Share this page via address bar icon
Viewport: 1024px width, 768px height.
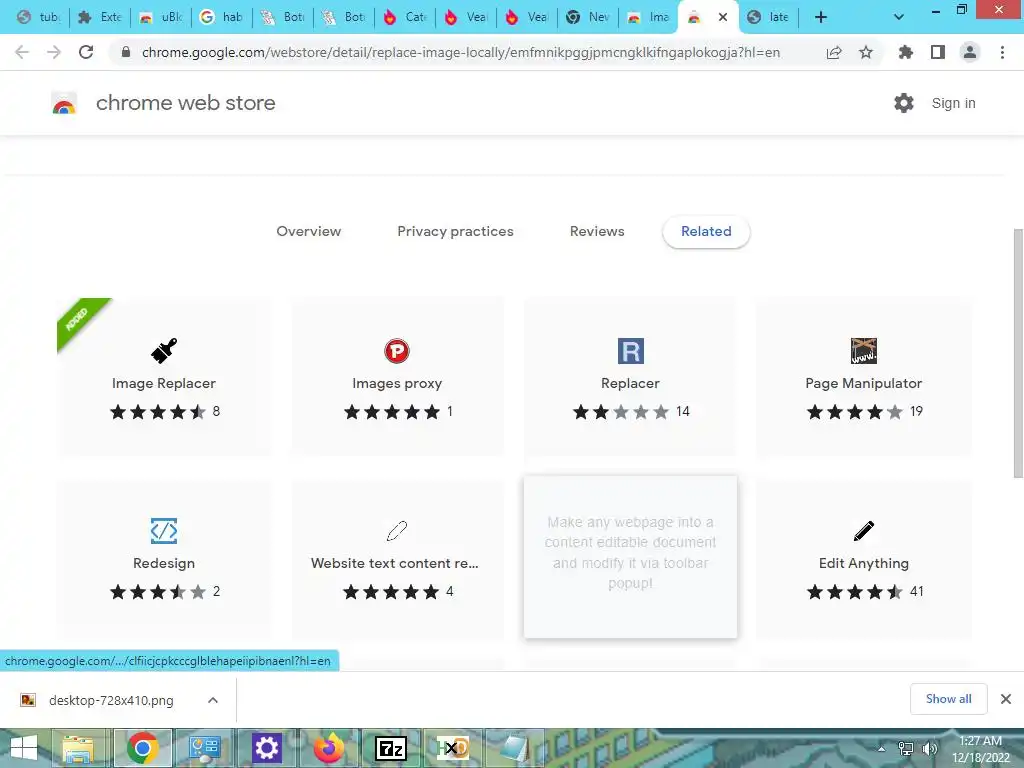(834, 52)
